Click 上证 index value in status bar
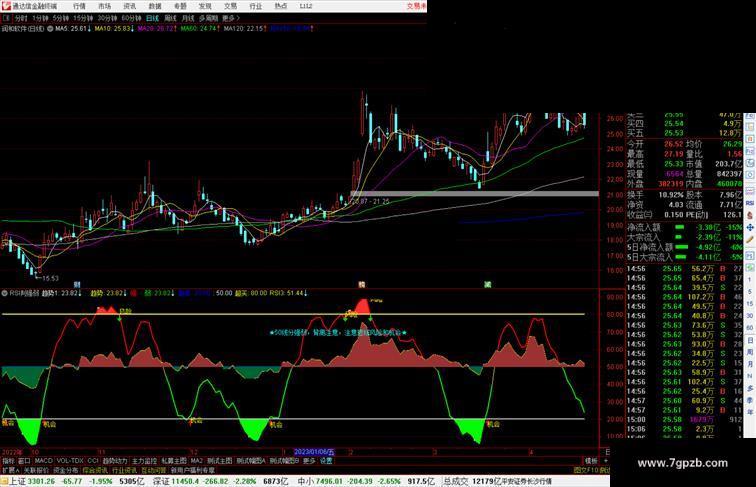The width and height of the screenshot is (756, 487). click(41, 481)
